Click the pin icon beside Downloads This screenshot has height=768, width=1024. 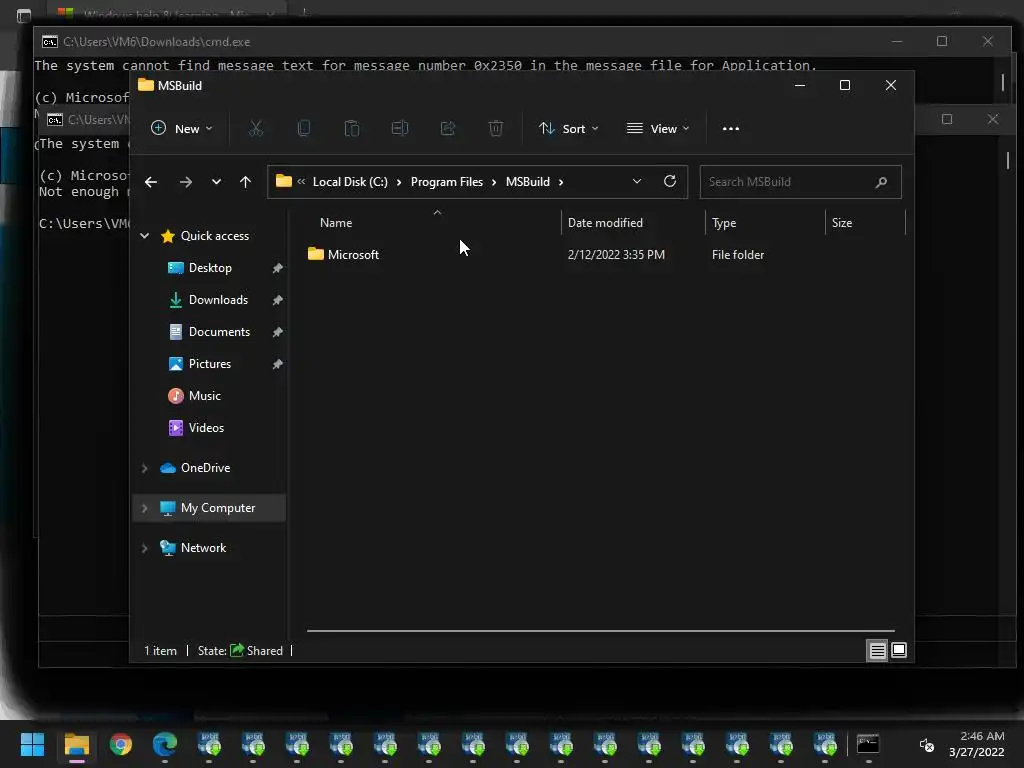(278, 300)
